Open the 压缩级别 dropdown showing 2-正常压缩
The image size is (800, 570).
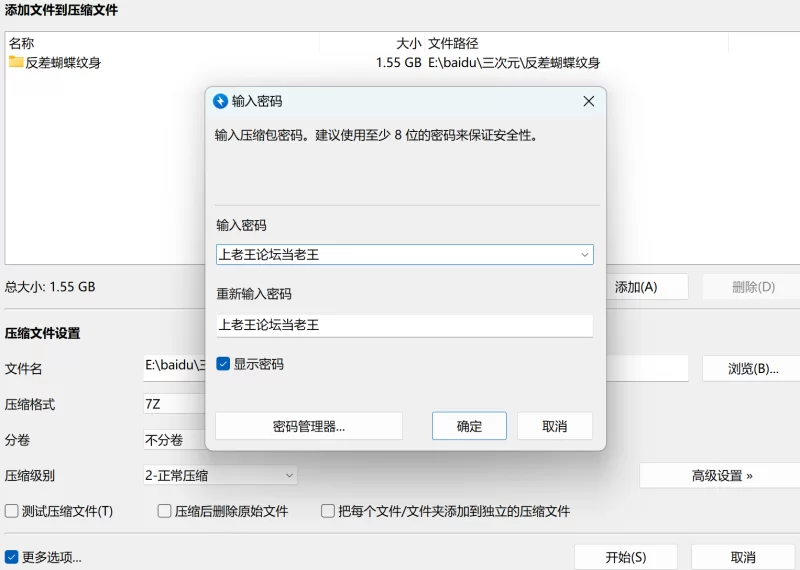(x=220, y=476)
